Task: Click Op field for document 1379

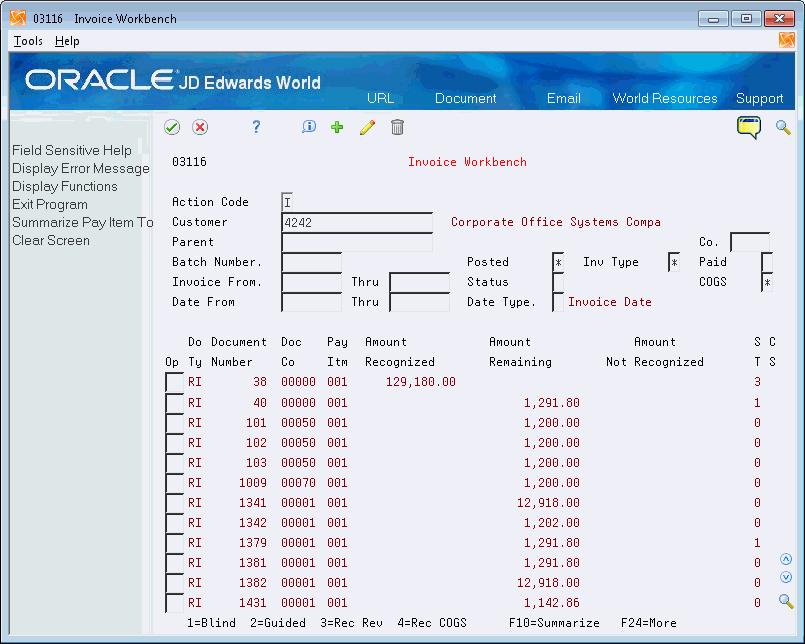Action: pos(175,543)
